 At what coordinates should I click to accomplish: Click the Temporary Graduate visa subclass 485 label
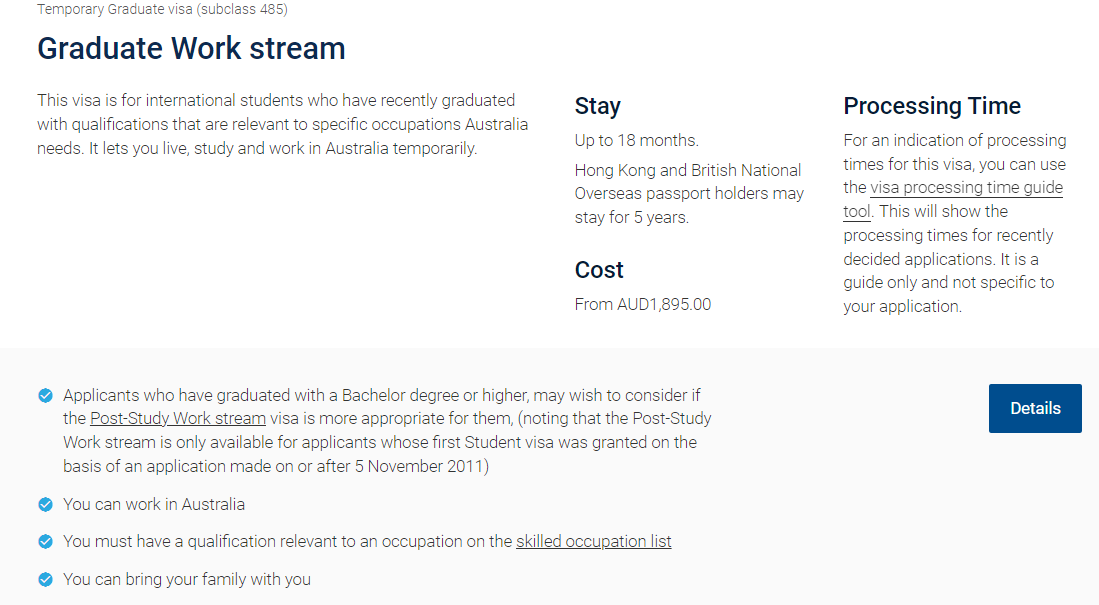point(162,9)
